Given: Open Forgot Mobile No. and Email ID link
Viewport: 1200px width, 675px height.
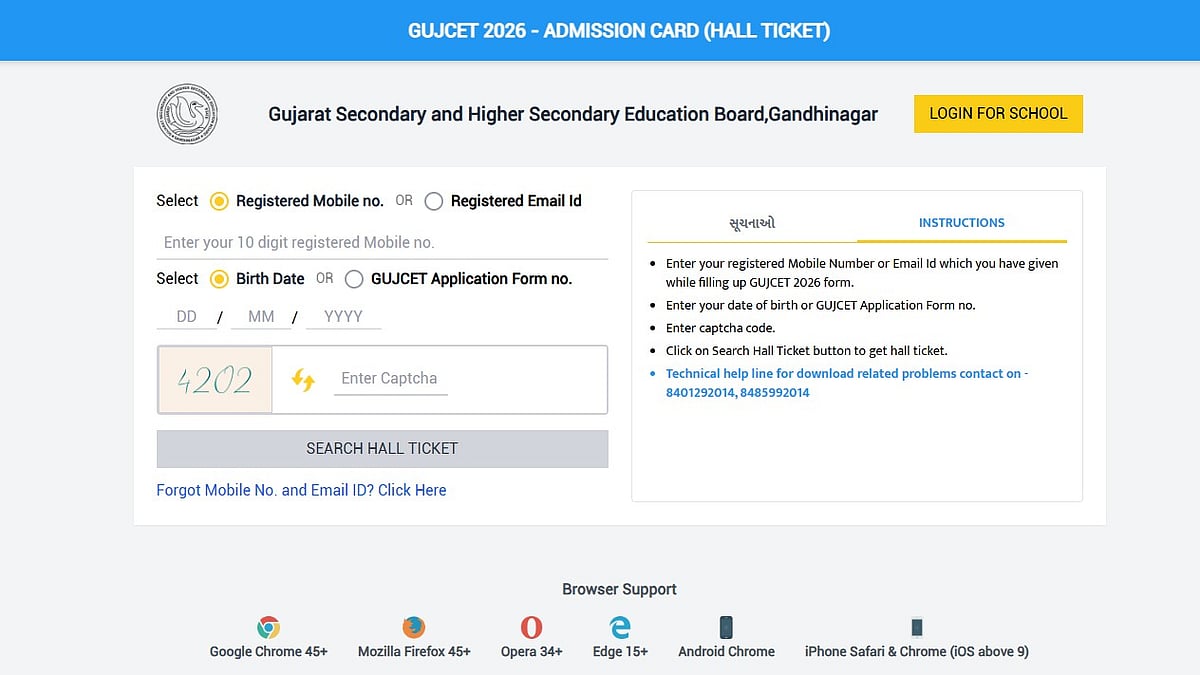Looking at the screenshot, I should (x=301, y=490).
